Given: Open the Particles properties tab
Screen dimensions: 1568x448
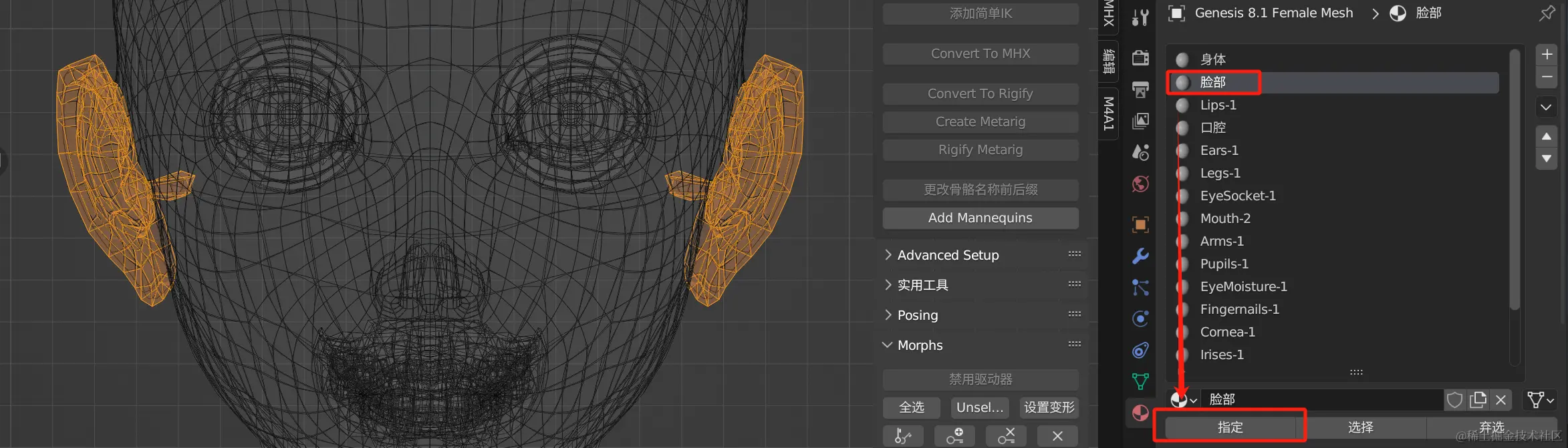Looking at the screenshot, I should click(1140, 287).
